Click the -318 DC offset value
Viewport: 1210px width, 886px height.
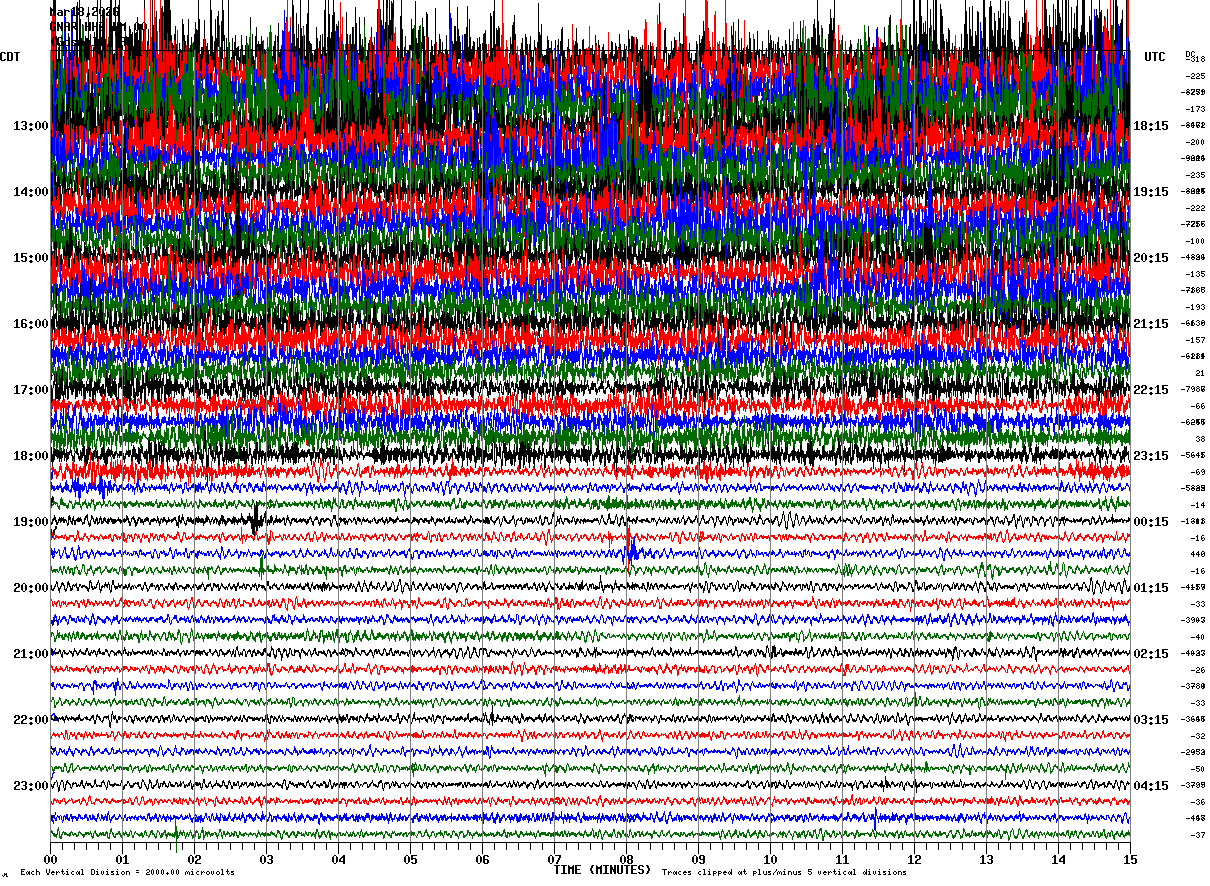(x=1197, y=60)
